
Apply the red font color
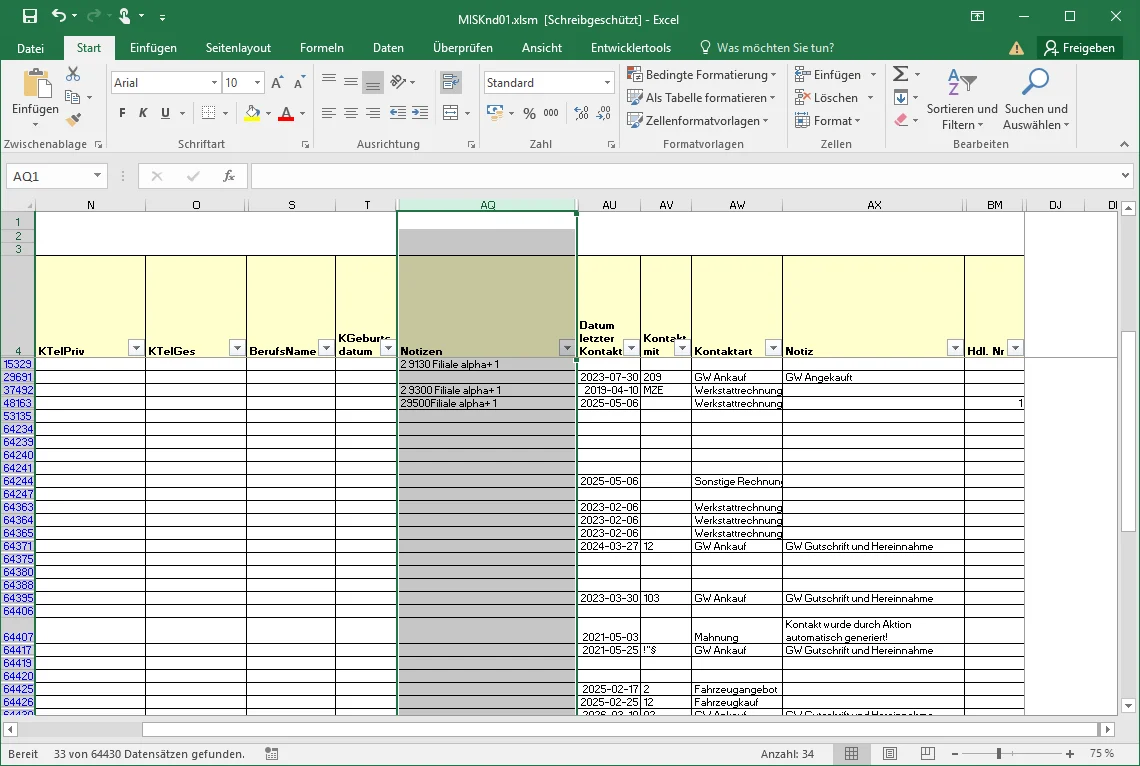(286, 113)
